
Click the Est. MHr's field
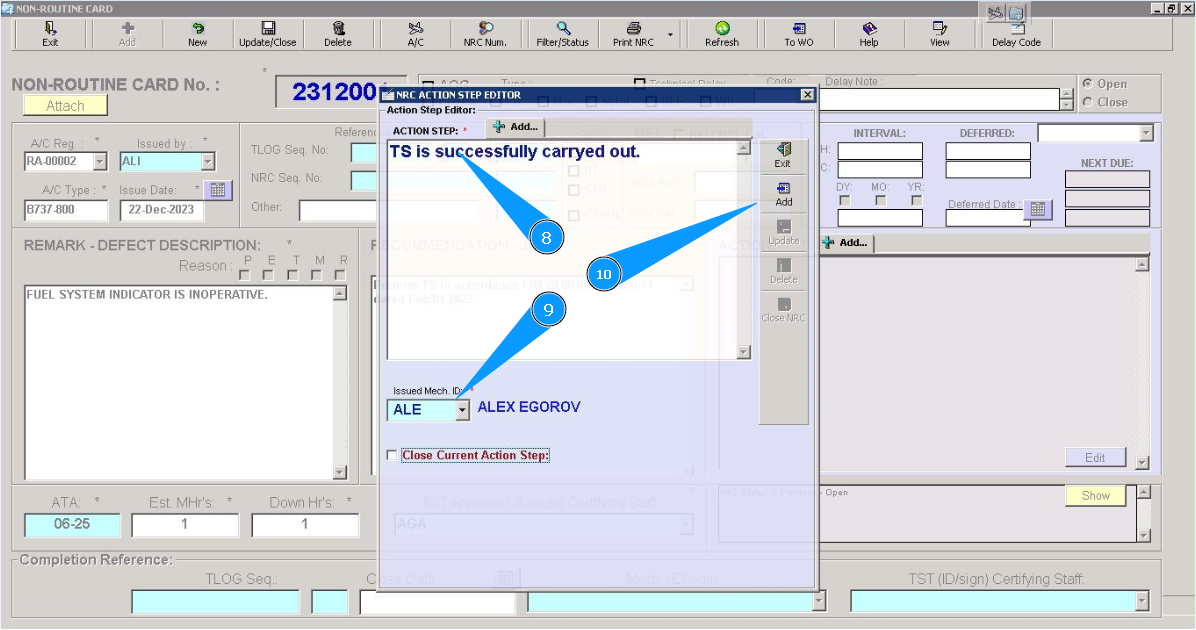(185, 525)
